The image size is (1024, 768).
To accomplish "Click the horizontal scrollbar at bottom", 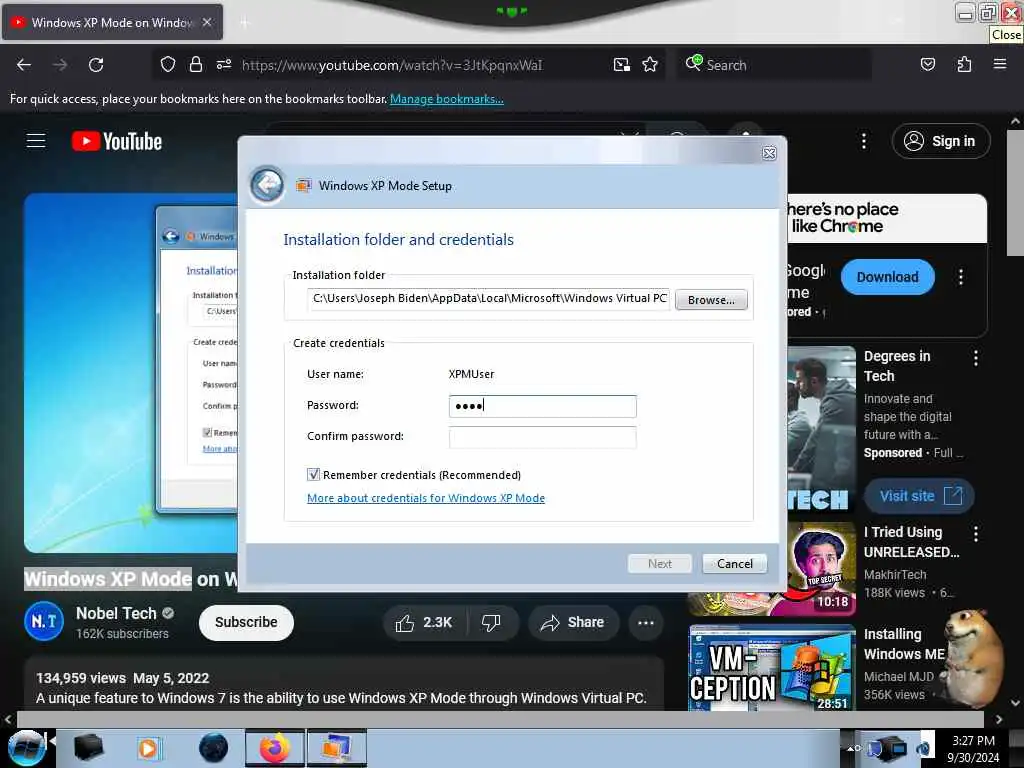I will pyautogui.click(x=500, y=720).
